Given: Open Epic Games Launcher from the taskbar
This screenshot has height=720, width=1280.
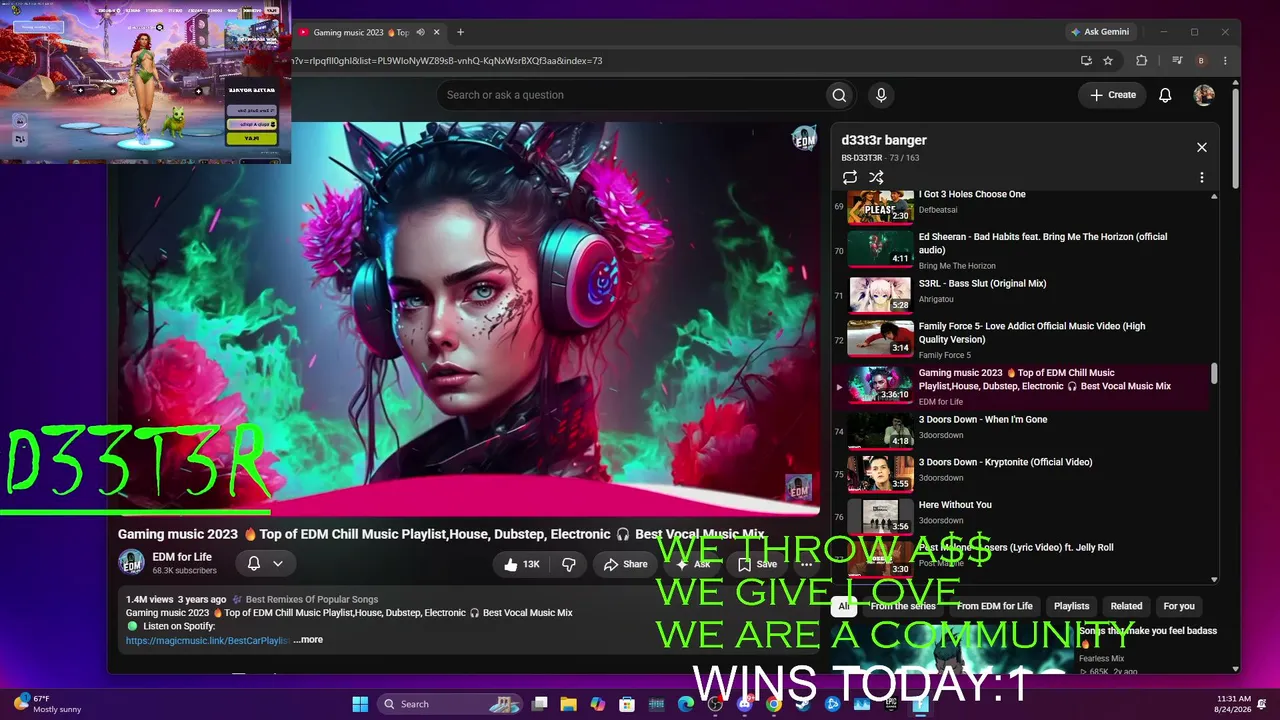Looking at the screenshot, I should pos(891,704).
